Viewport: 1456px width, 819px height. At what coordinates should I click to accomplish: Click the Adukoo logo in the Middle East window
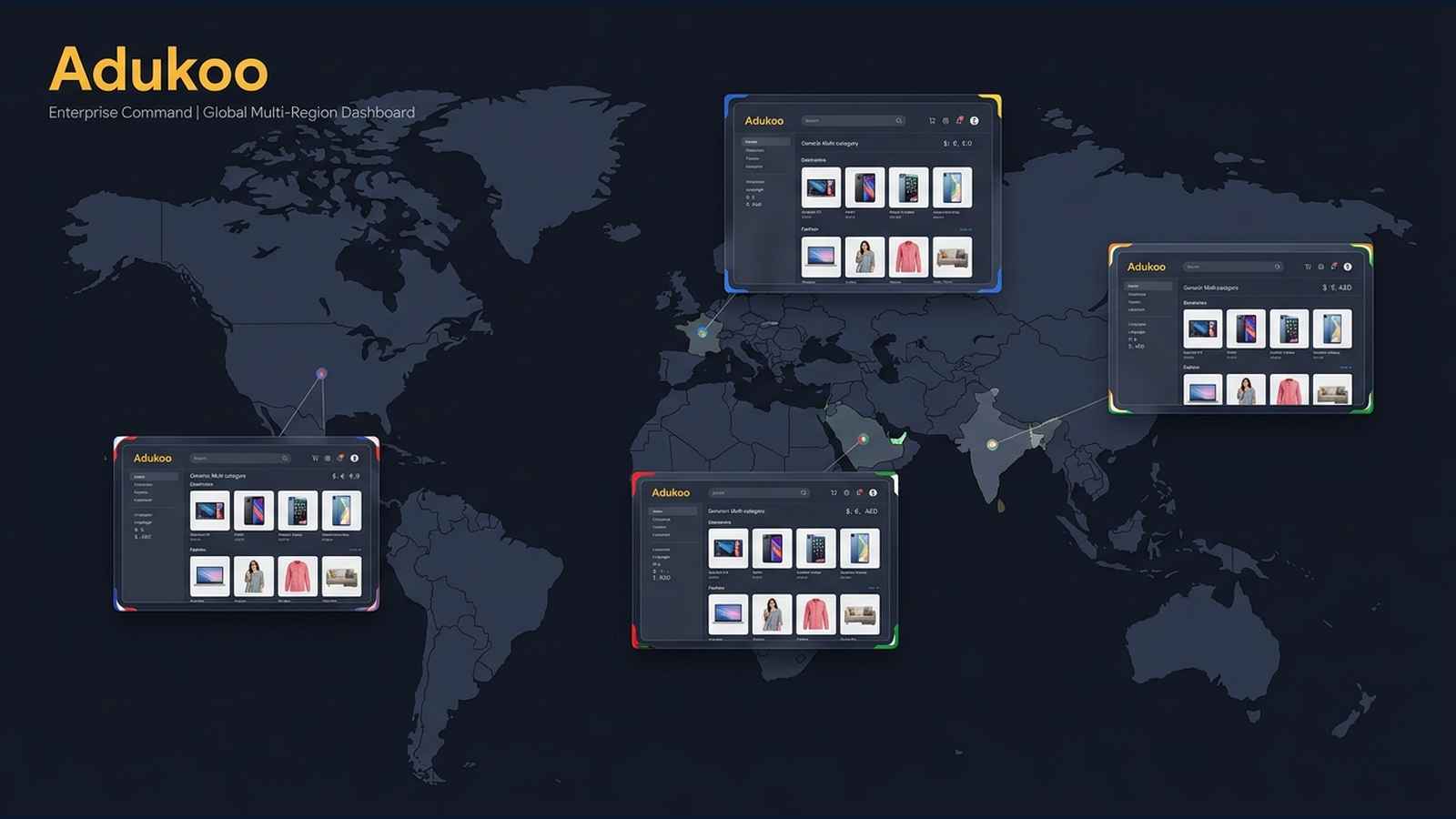[x=671, y=492]
